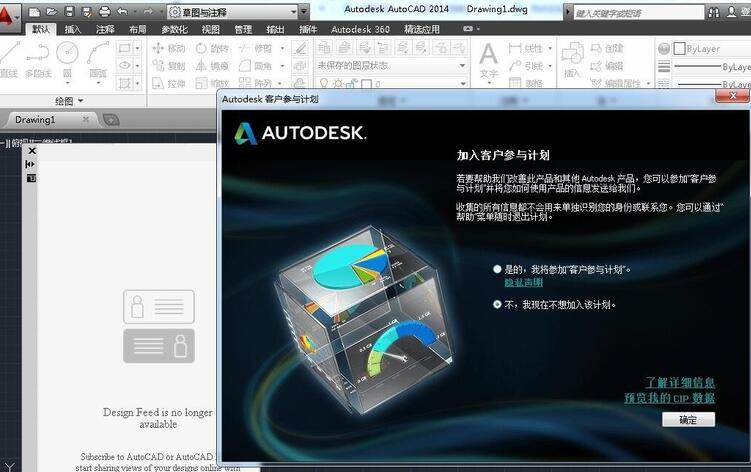751x472 pixels.
Task: Open the 了解详细信息 link
Action: coord(680,382)
